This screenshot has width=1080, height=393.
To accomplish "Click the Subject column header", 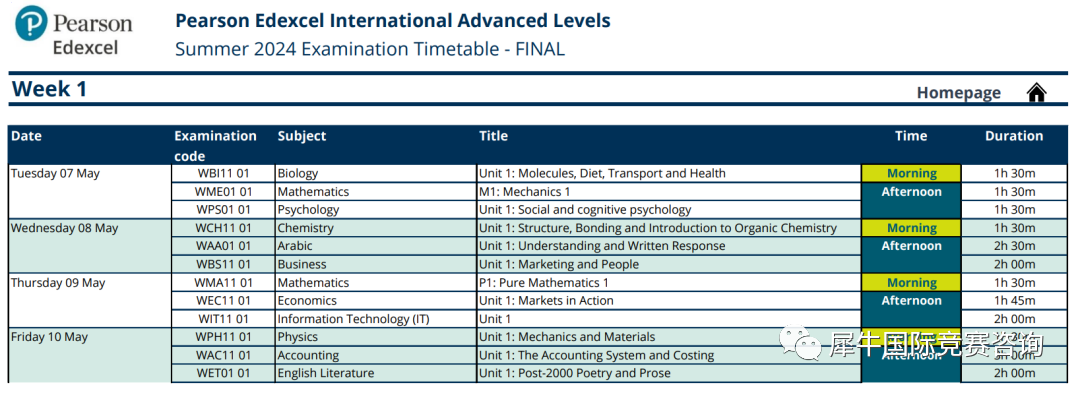I will pyautogui.click(x=302, y=136).
